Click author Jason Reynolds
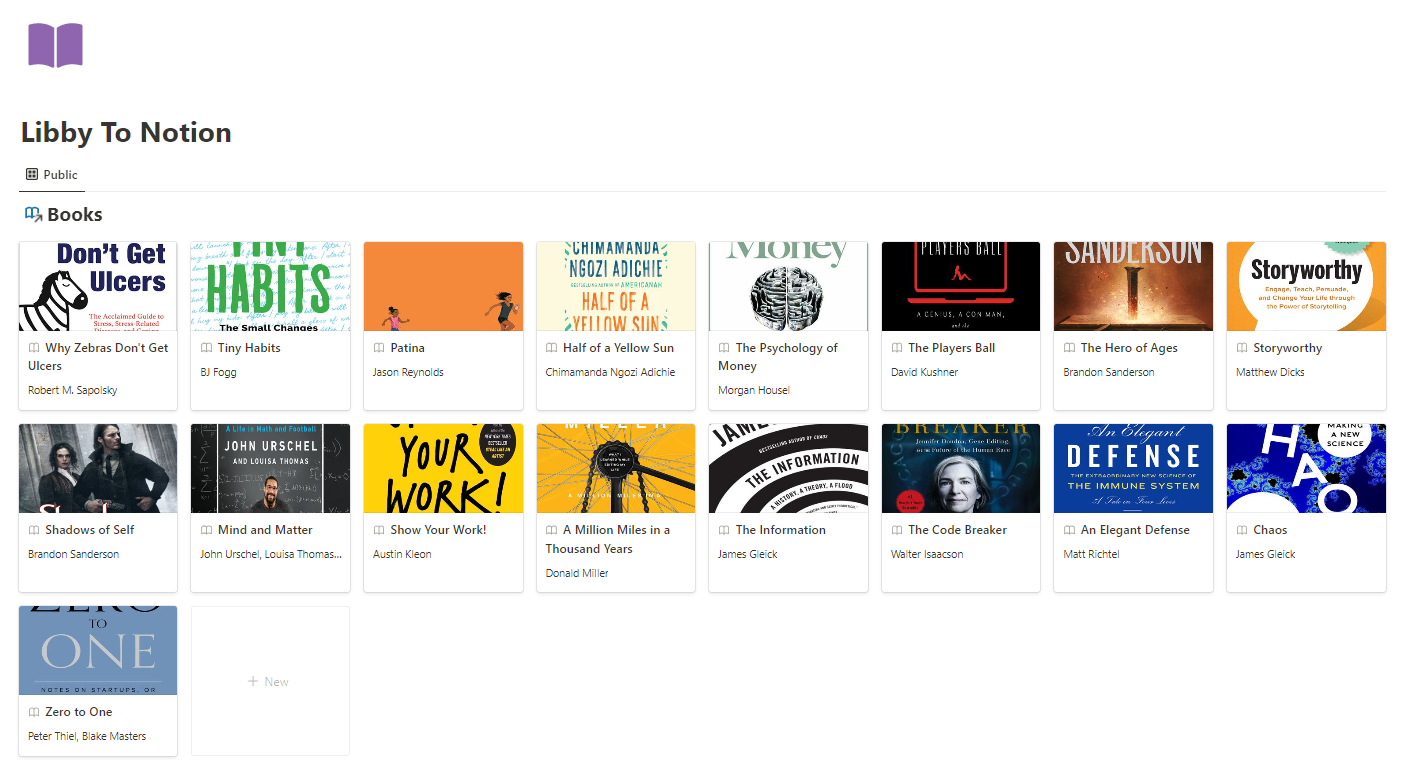The width and height of the screenshot is (1401, 773). point(408,372)
